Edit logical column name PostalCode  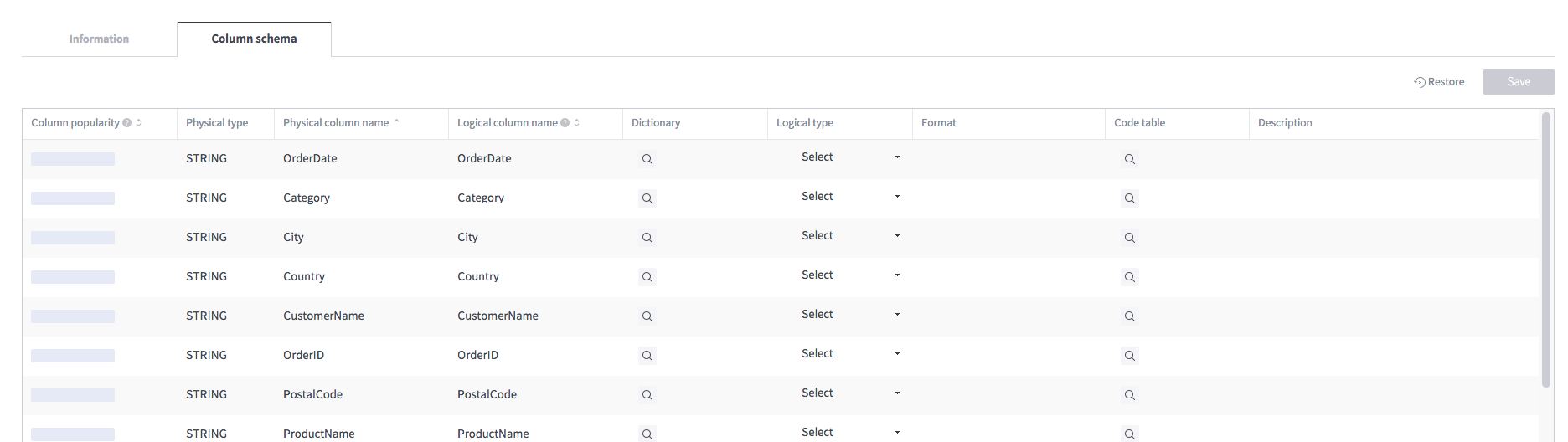pos(487,395)
